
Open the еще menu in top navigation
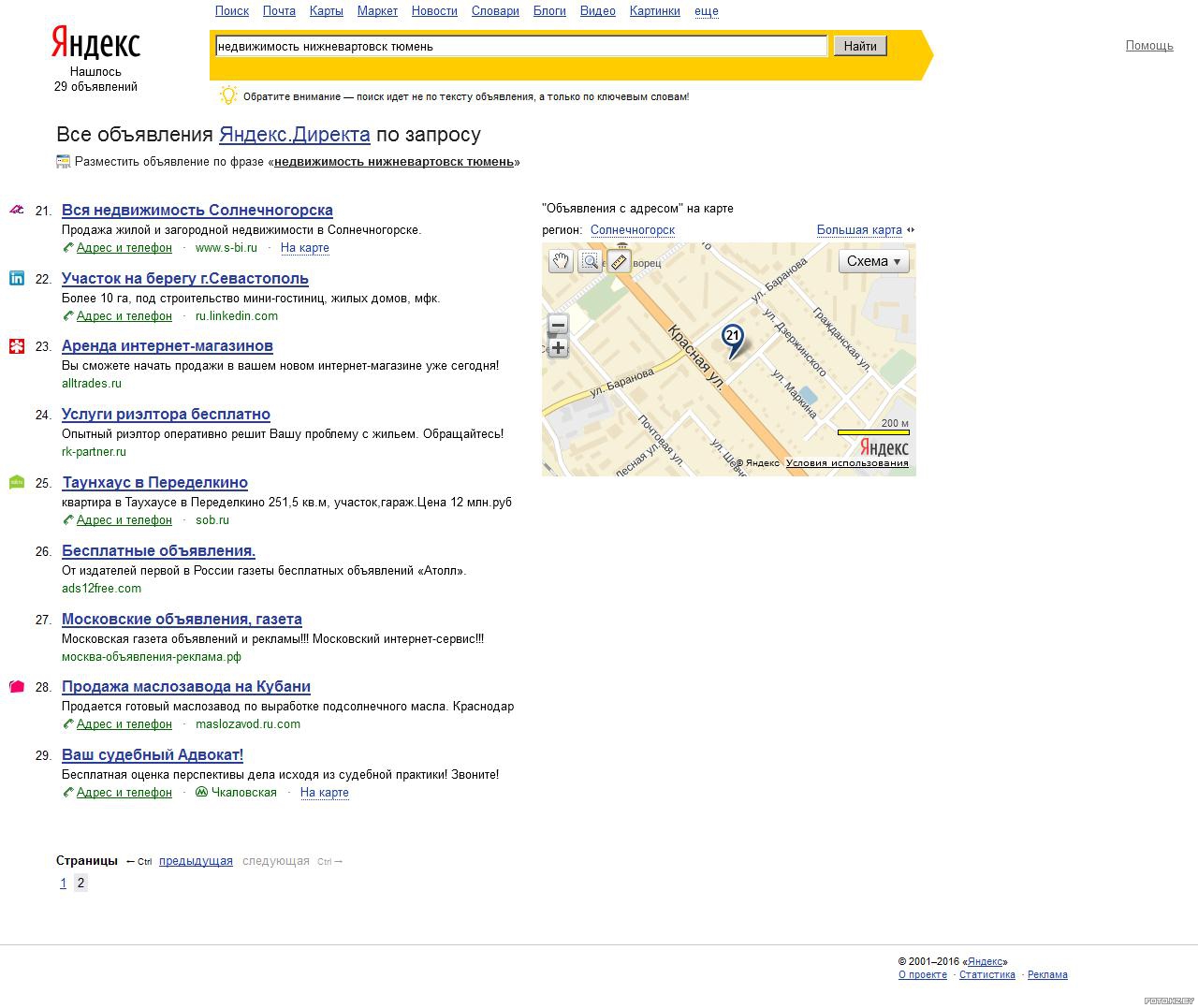[707, 11]
